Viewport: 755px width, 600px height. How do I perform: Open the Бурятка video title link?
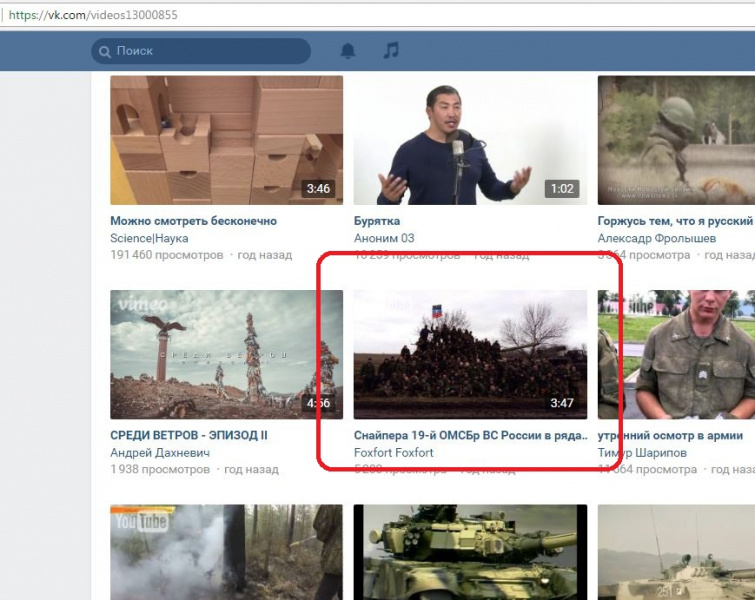(377, 221)
